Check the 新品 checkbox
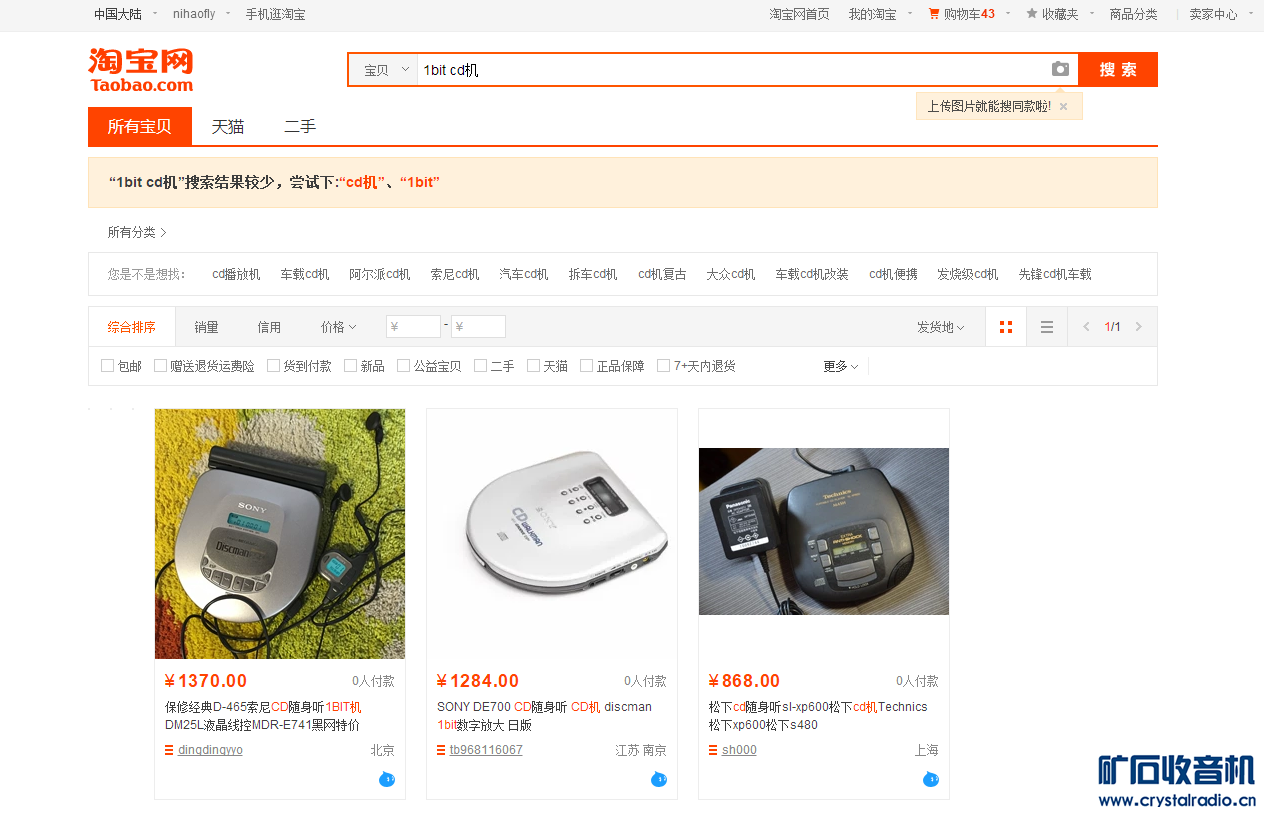This screenshot has height=813, width=1264. coord(350,366)
